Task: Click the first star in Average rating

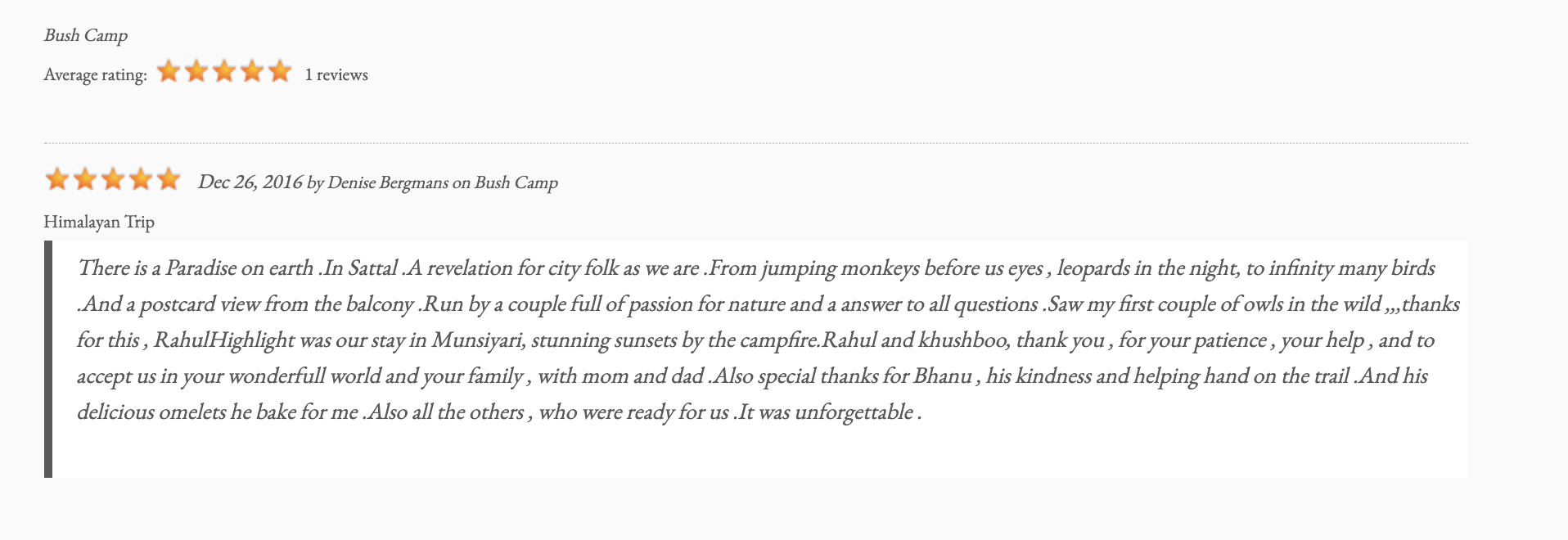Action: pos(169,72)
